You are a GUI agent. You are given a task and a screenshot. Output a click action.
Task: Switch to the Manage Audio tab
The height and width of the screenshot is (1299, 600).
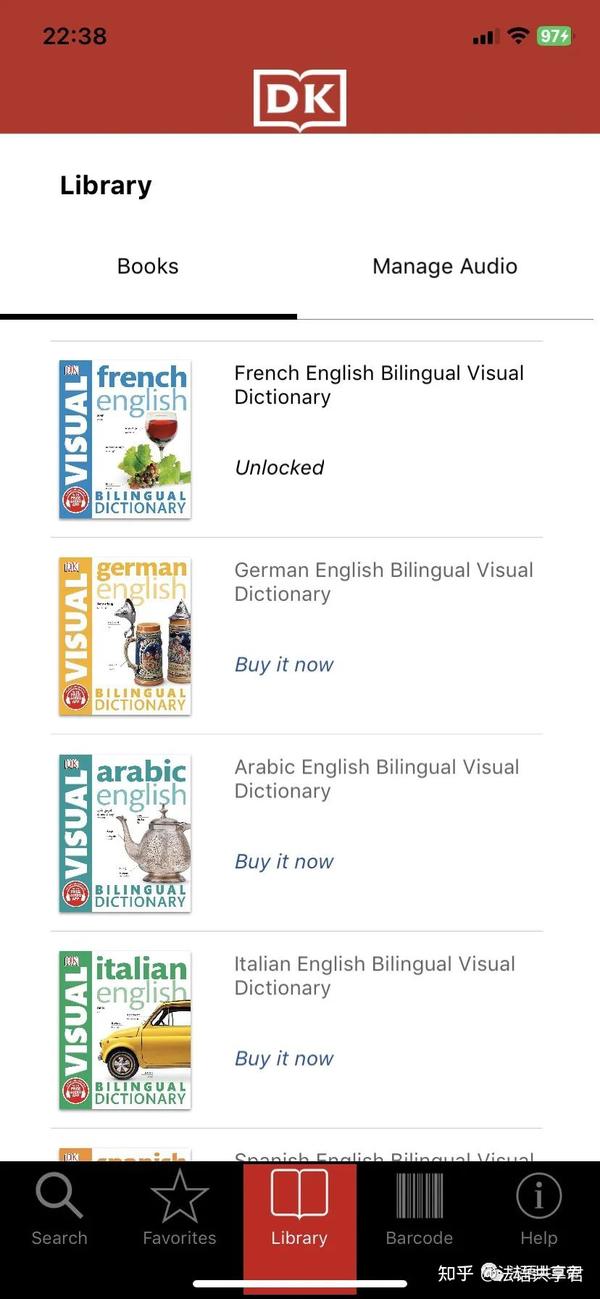point(444,266)
